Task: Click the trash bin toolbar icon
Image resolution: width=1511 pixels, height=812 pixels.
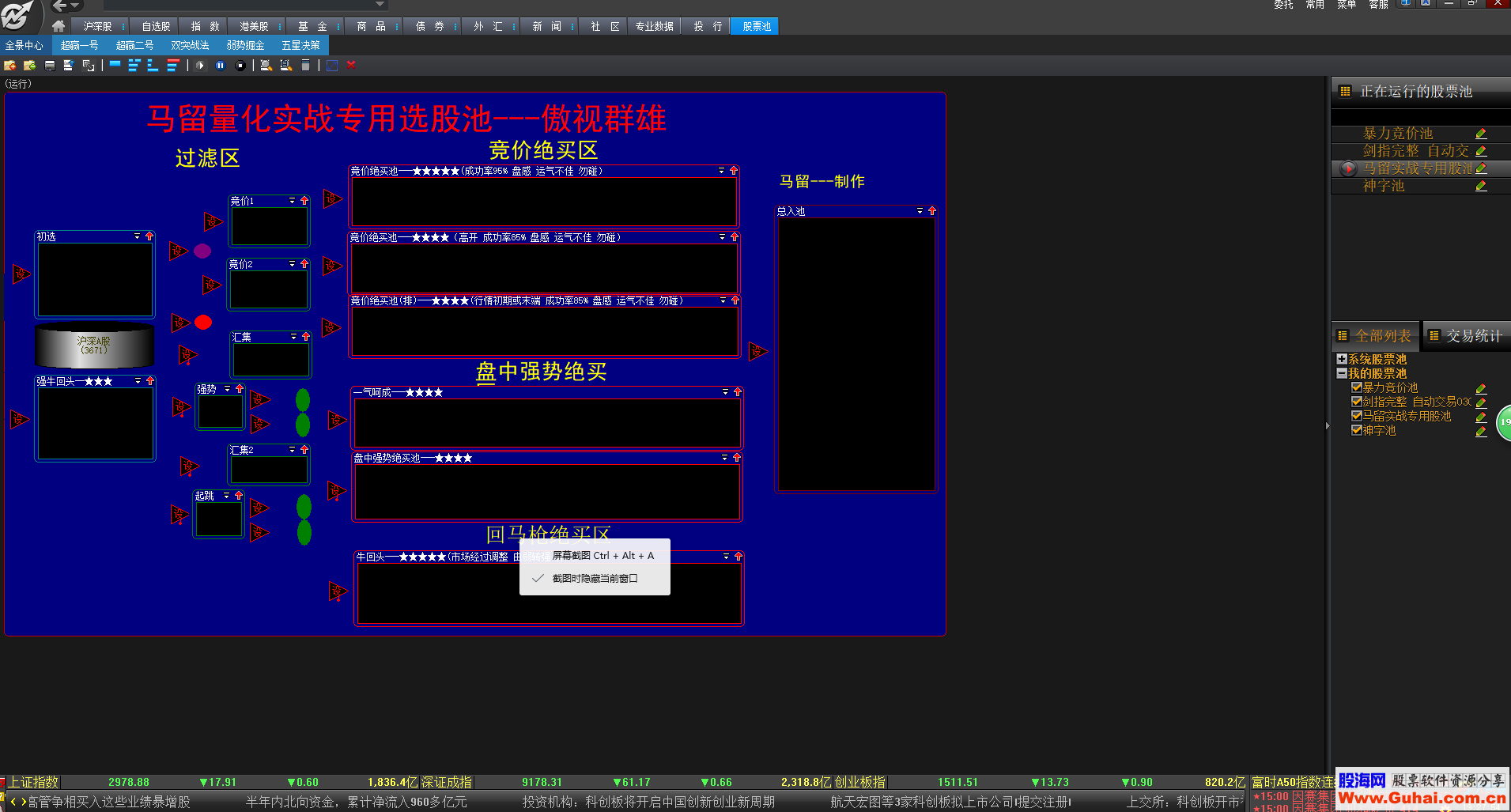Action: pyautogui.click(x=305, y=66)
